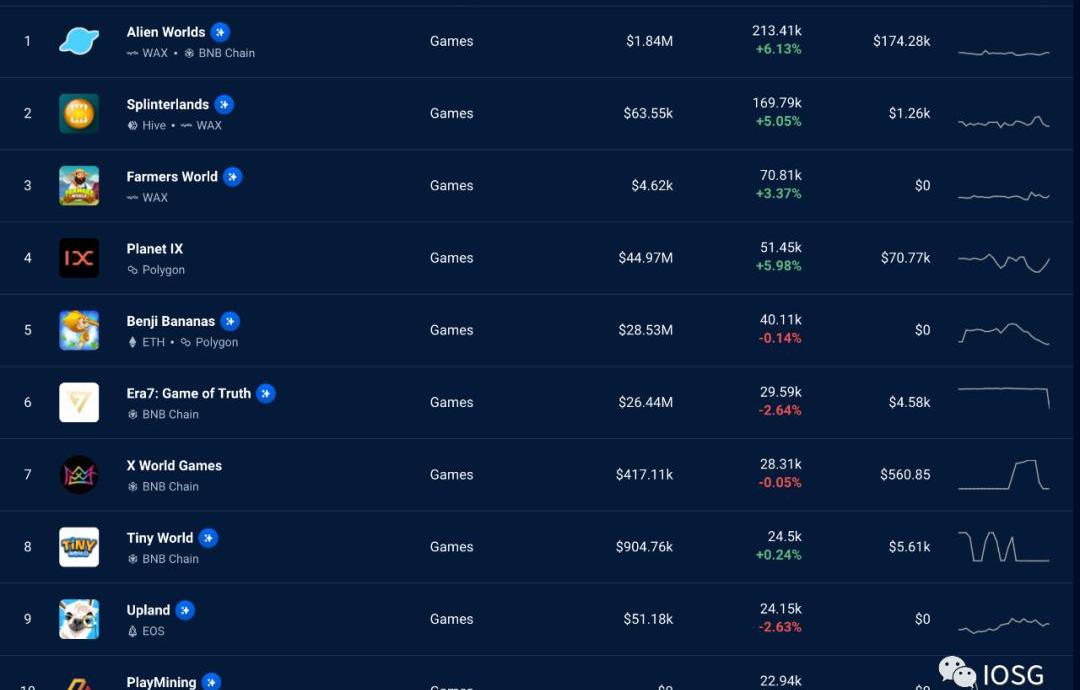Click blue badge next to Upland

[x=185, y=610]
